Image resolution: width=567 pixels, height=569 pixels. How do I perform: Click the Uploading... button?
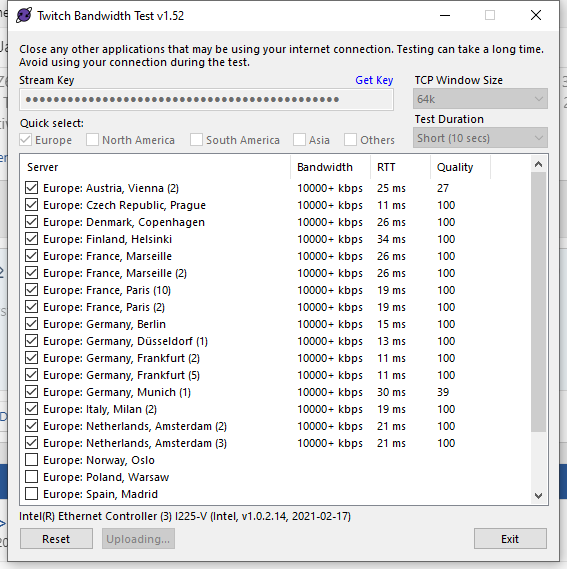coord(138,539)
